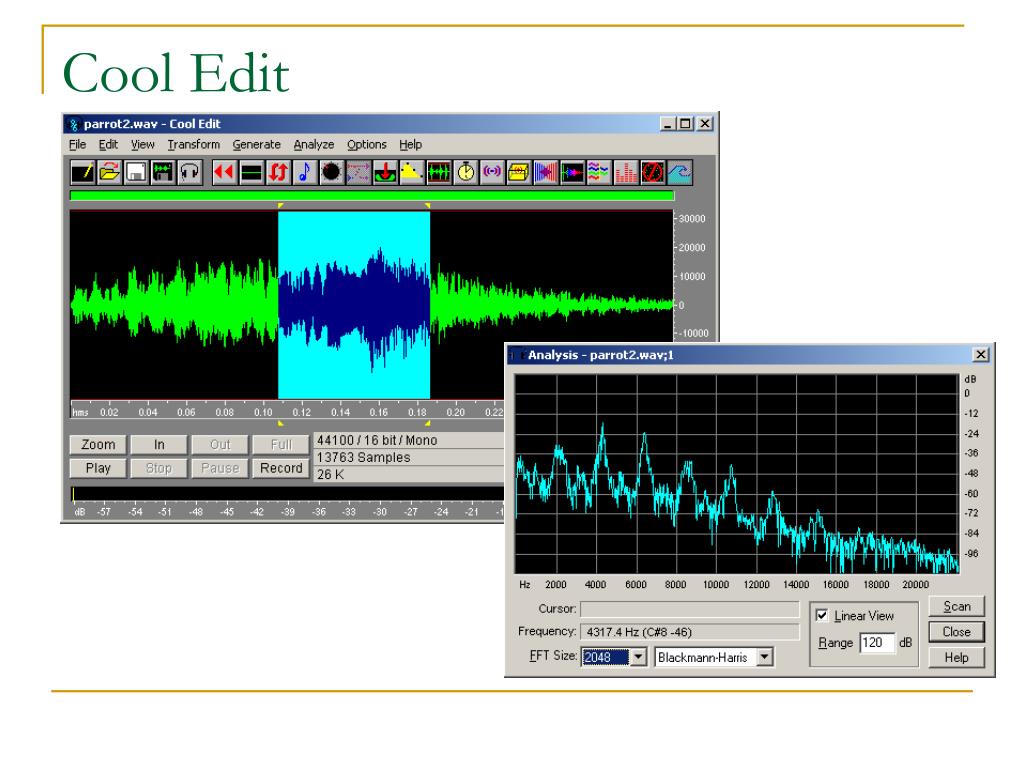Click the "13763 Samples" text

tap(363, 458)
